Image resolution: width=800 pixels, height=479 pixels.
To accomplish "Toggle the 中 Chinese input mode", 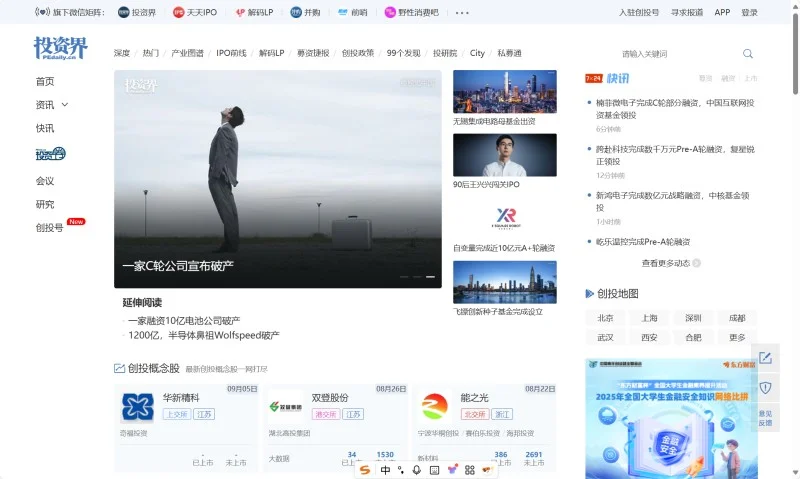I will pyautogui.click(x=385, y=470).
